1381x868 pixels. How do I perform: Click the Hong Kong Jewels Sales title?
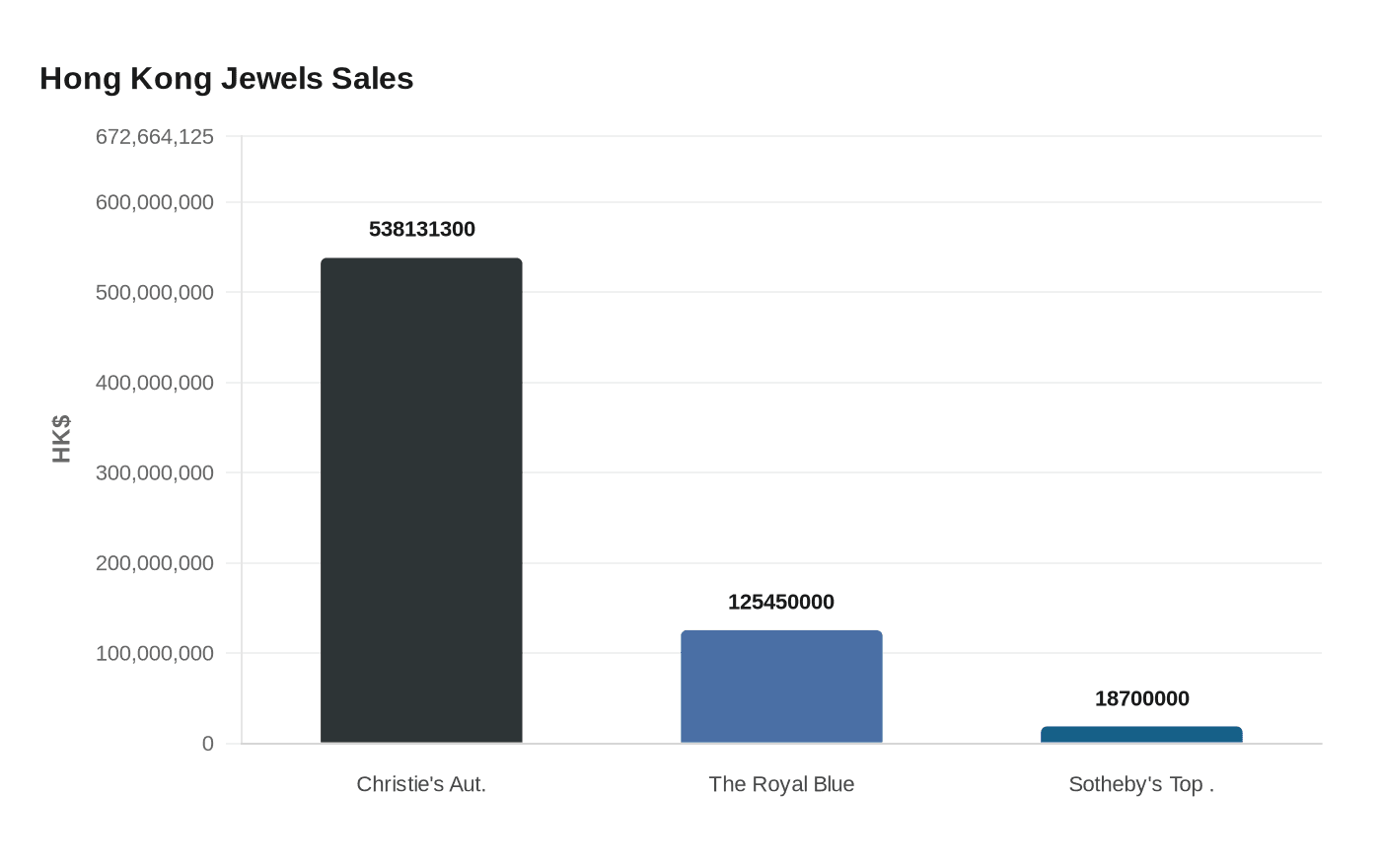point(227,78)
